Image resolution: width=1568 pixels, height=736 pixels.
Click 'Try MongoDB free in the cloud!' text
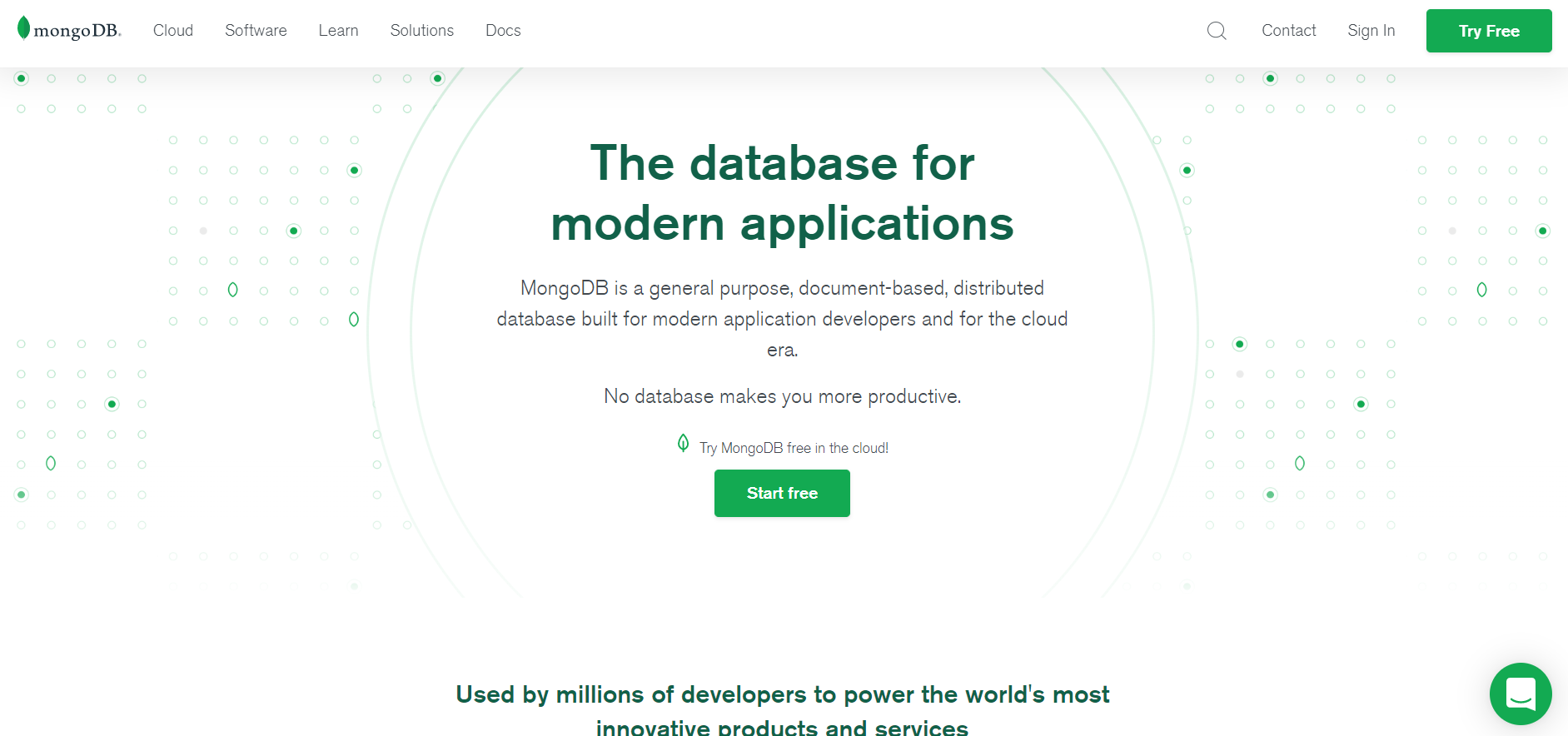click(x=794, y=448)
